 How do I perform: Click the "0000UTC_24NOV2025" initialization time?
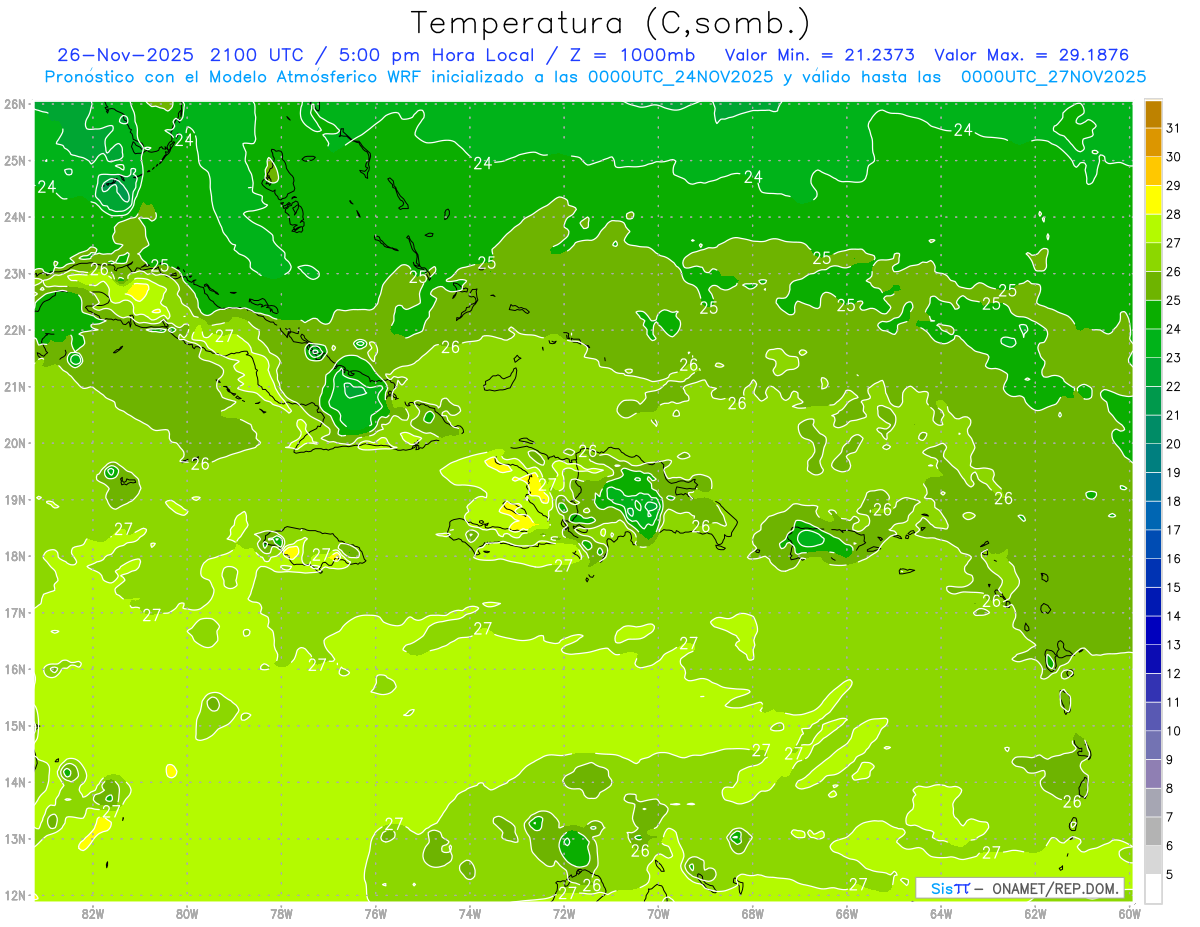click(x=681, y=77)
